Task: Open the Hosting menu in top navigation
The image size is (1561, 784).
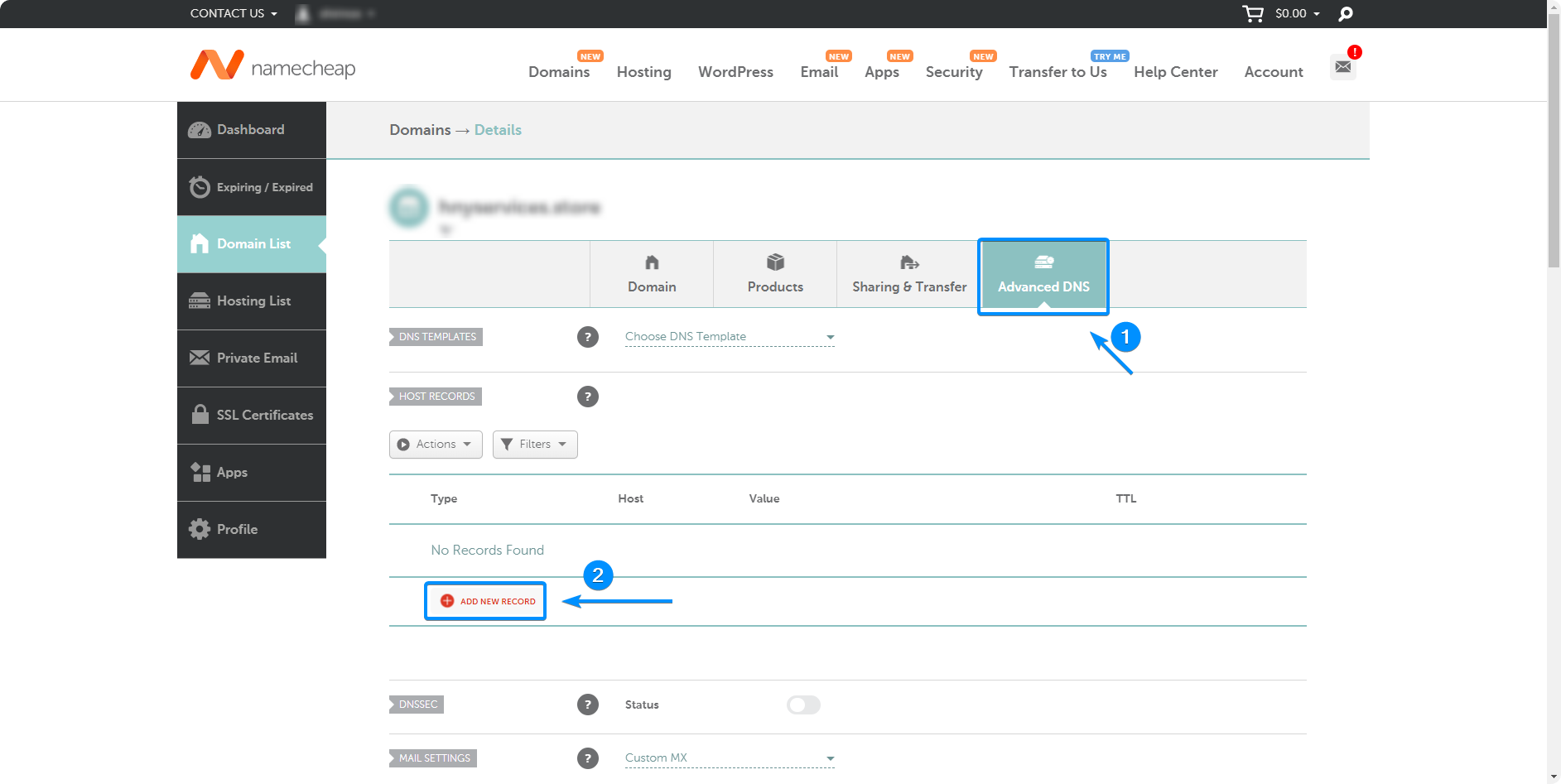Action: point(643,72)
